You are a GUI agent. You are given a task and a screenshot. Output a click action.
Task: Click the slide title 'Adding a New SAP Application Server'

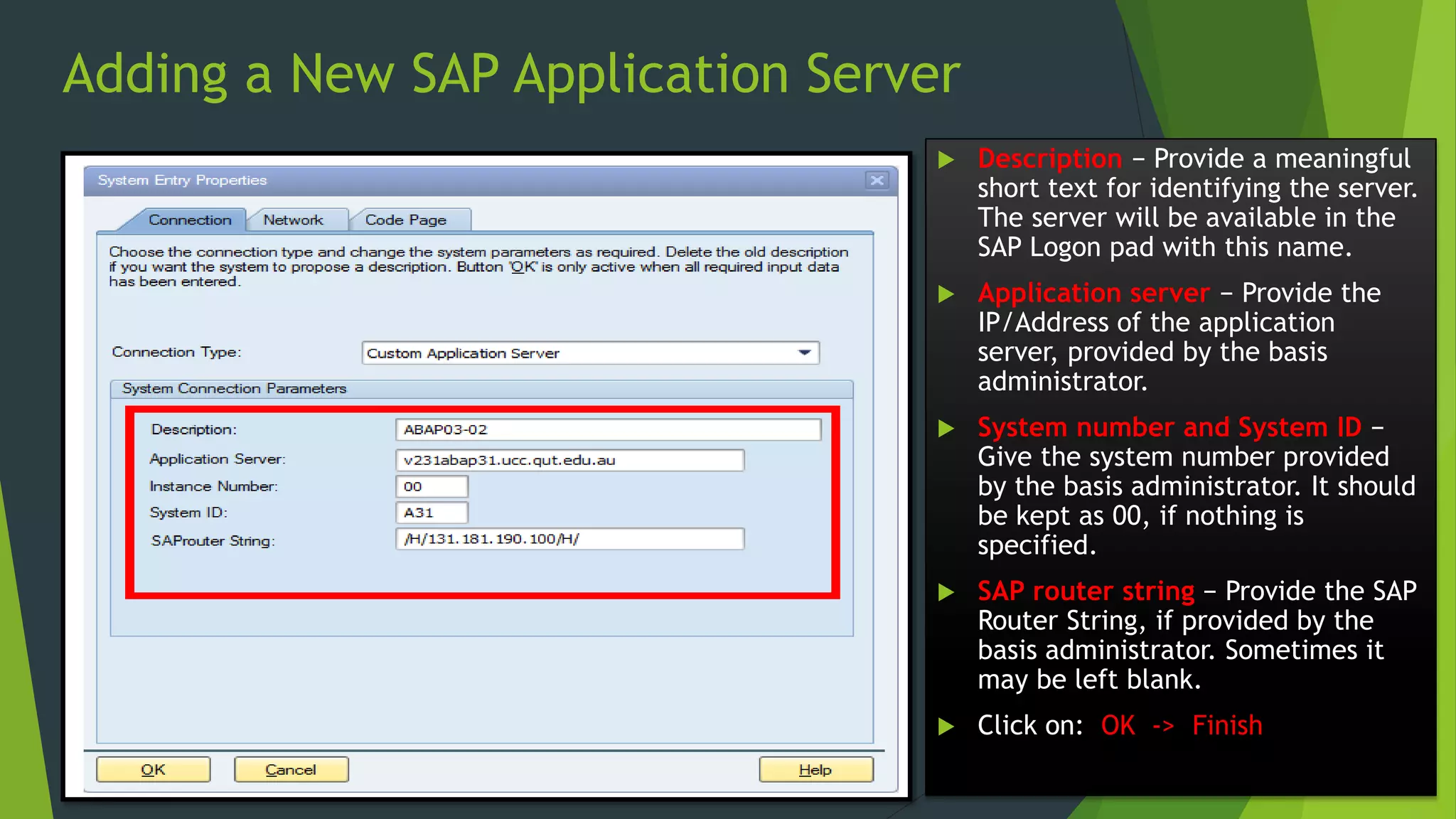[x=512, y=73]
